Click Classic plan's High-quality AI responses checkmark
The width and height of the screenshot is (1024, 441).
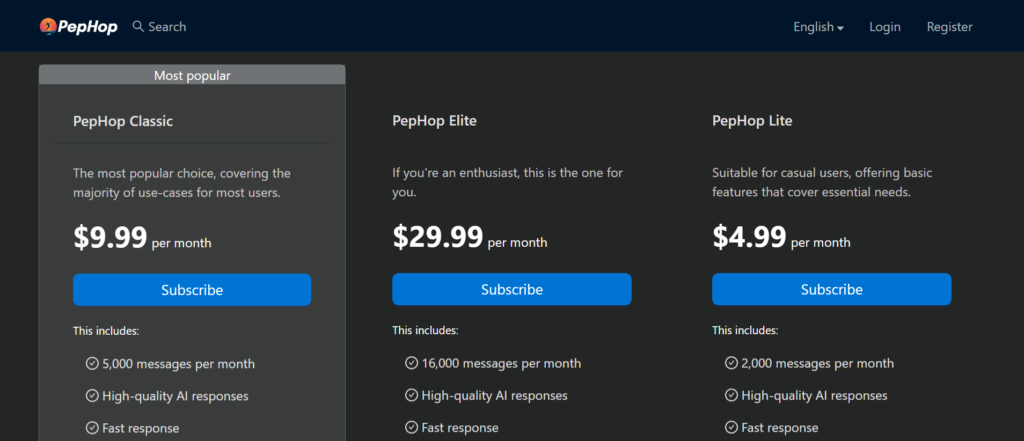pyautogui.click(x=92, y=396)
